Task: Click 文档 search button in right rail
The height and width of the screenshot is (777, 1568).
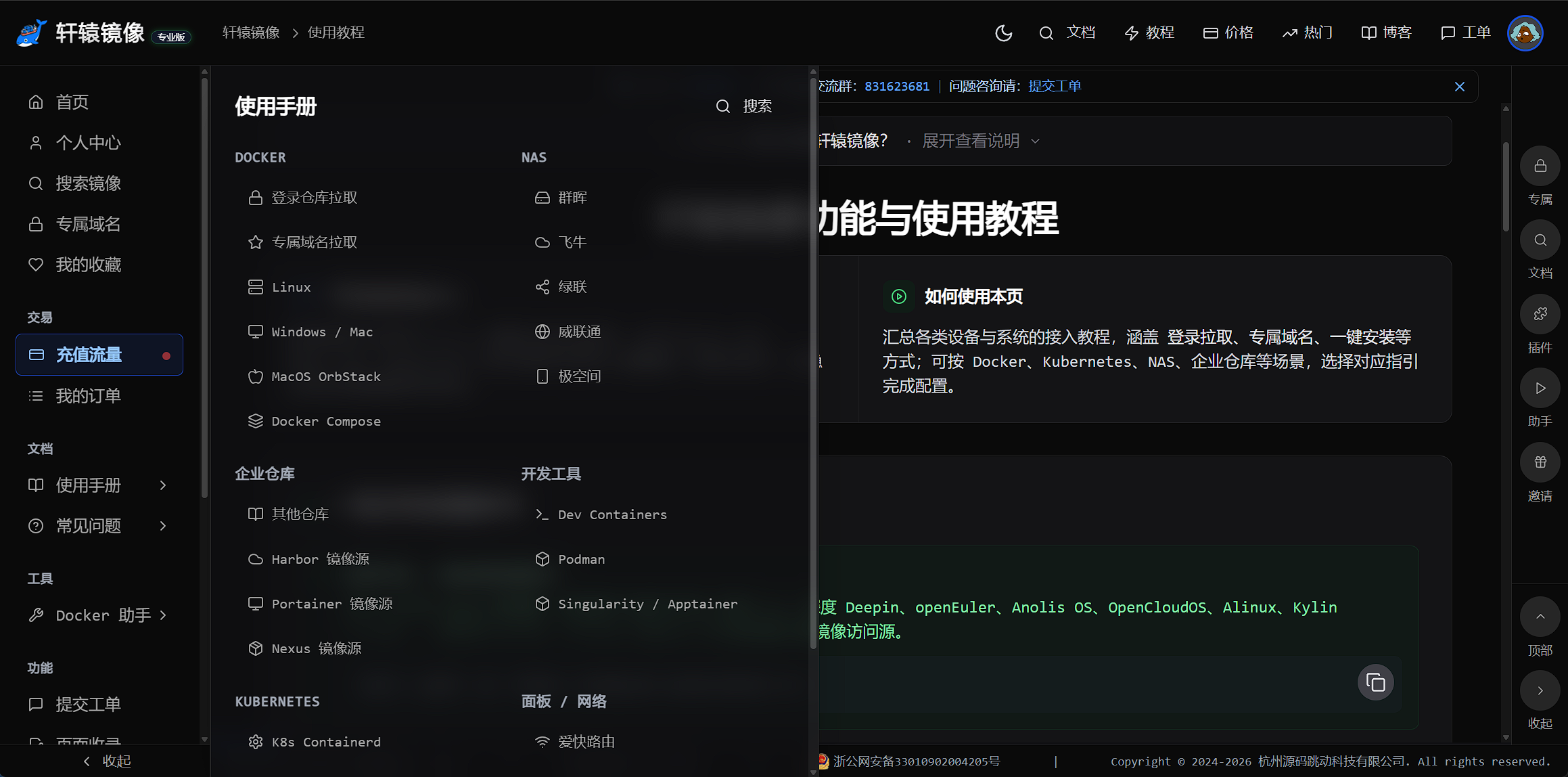Action: click(1540, 240)
